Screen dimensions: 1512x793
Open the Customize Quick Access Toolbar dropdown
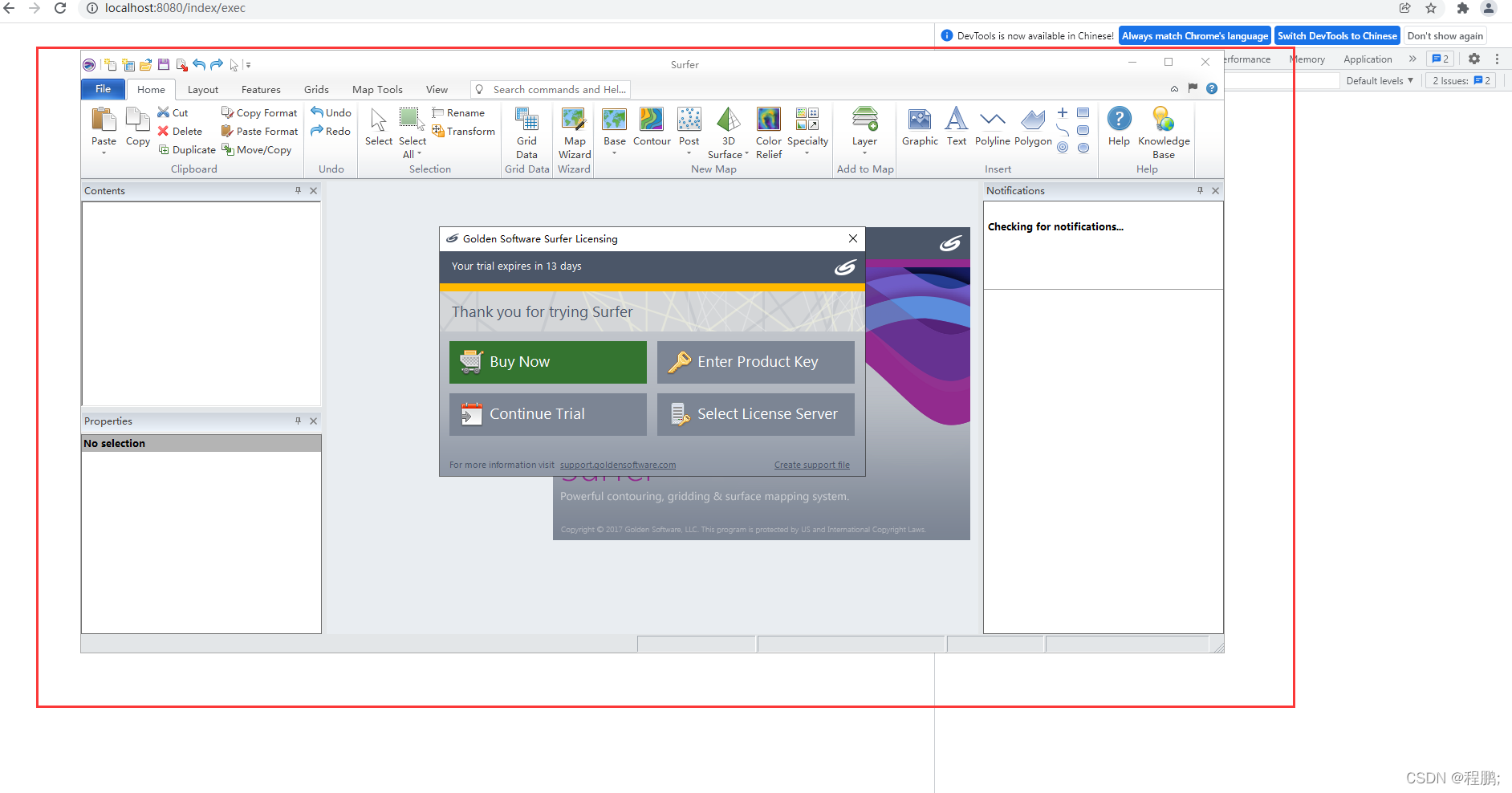[248, 65]
